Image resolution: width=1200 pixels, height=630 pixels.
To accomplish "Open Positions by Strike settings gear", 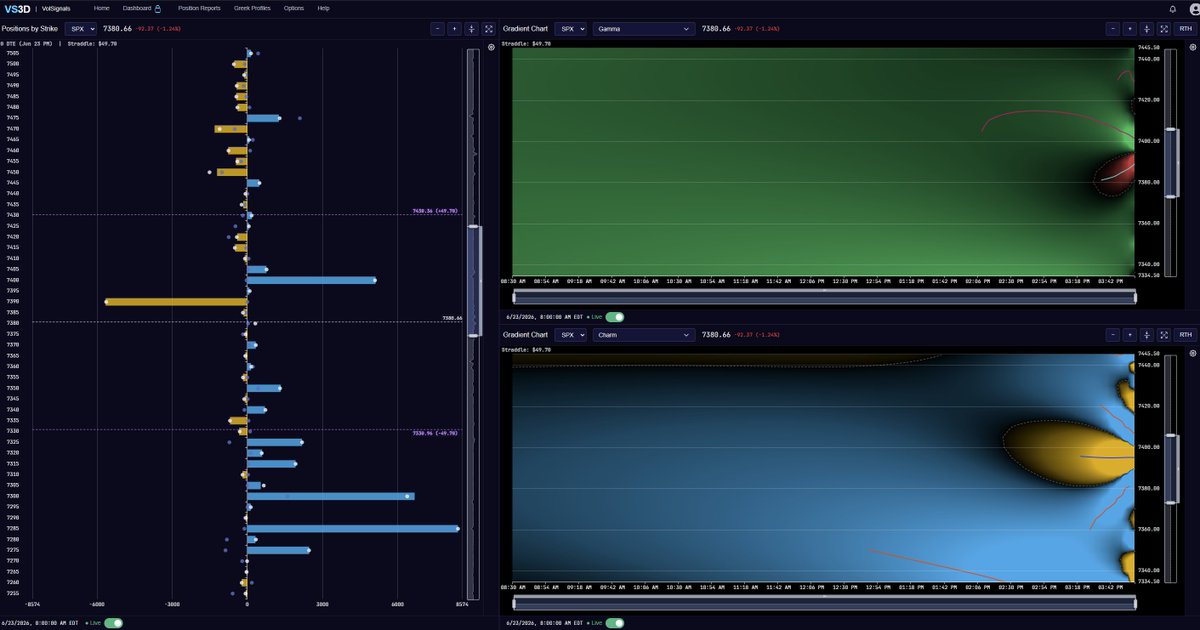I will pyautogui.click(x=491, y=47).
